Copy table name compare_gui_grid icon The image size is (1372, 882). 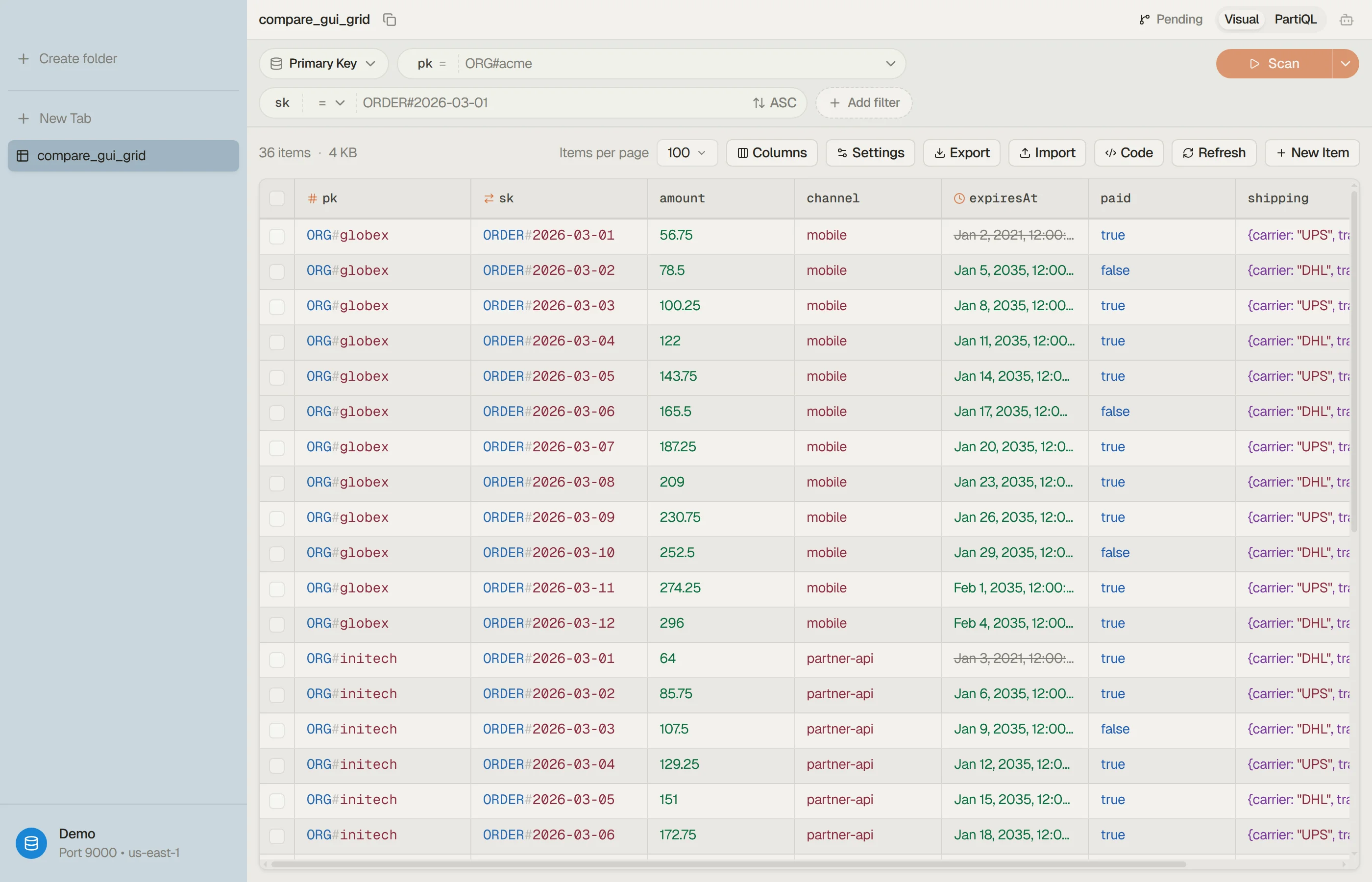click(390, 20)
